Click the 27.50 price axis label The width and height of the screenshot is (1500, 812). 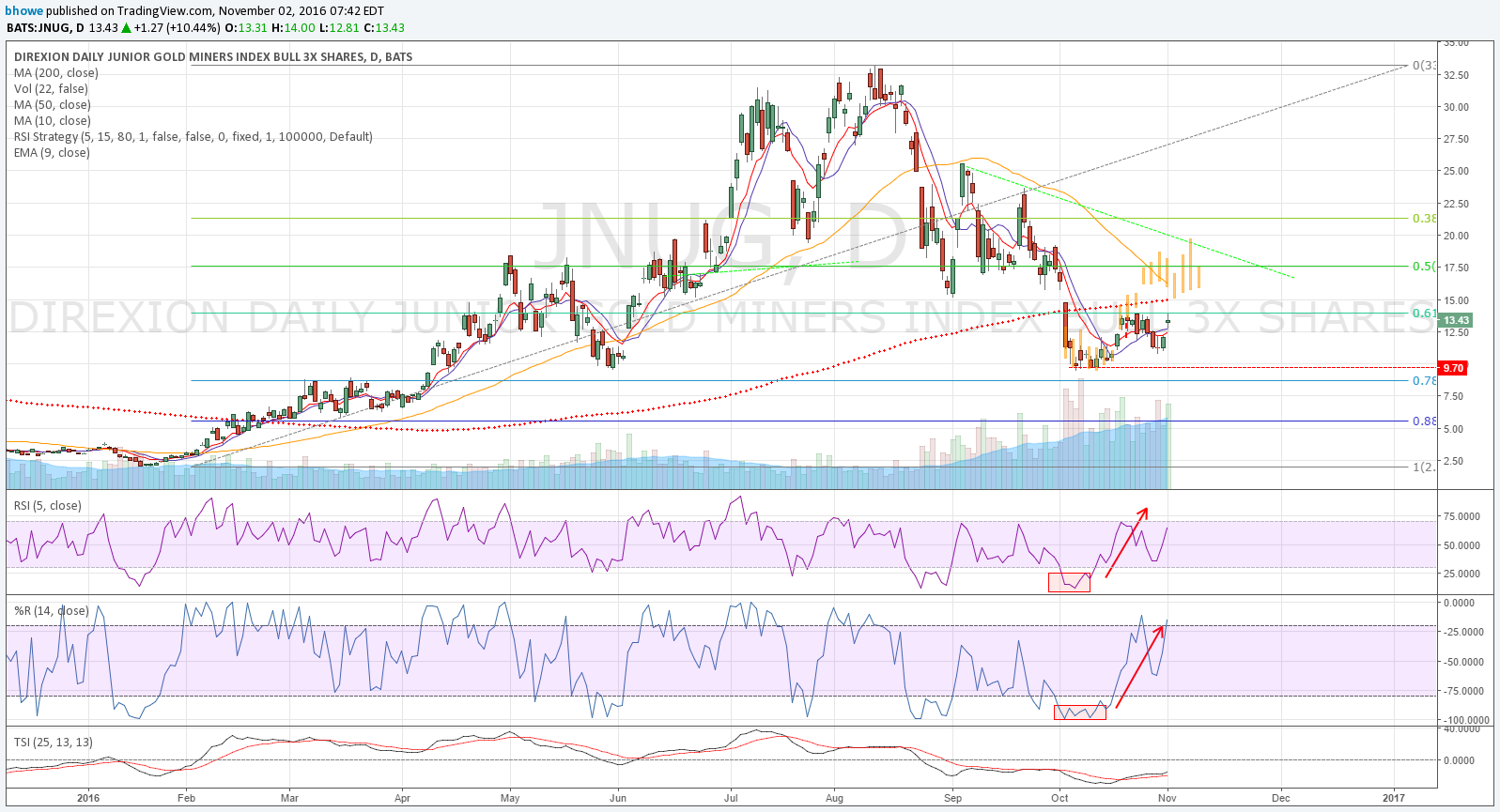(x=1456, y=139)
